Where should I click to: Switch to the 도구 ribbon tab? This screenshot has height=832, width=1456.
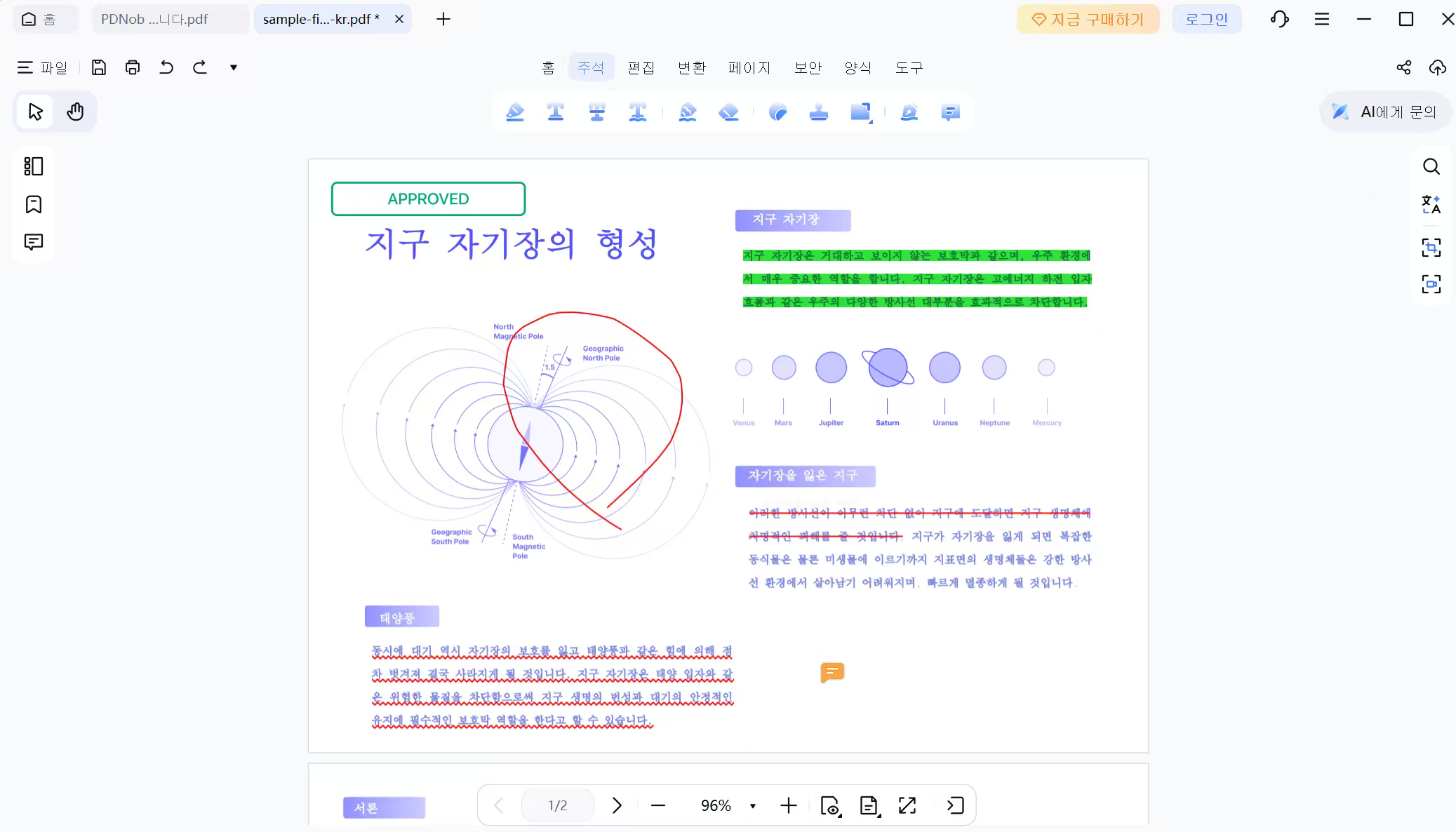[909, 67]
